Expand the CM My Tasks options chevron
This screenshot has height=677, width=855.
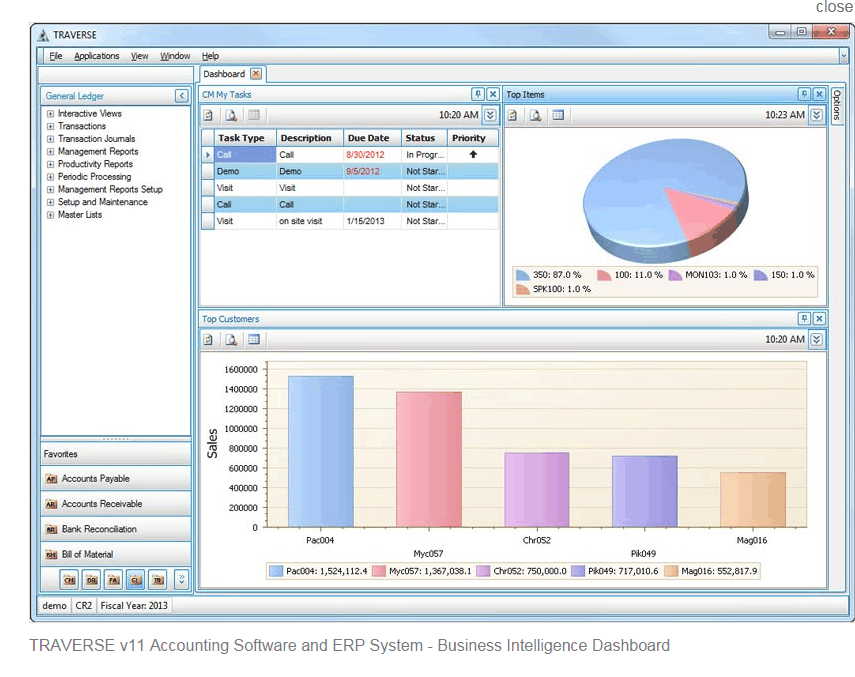point(490,115)
